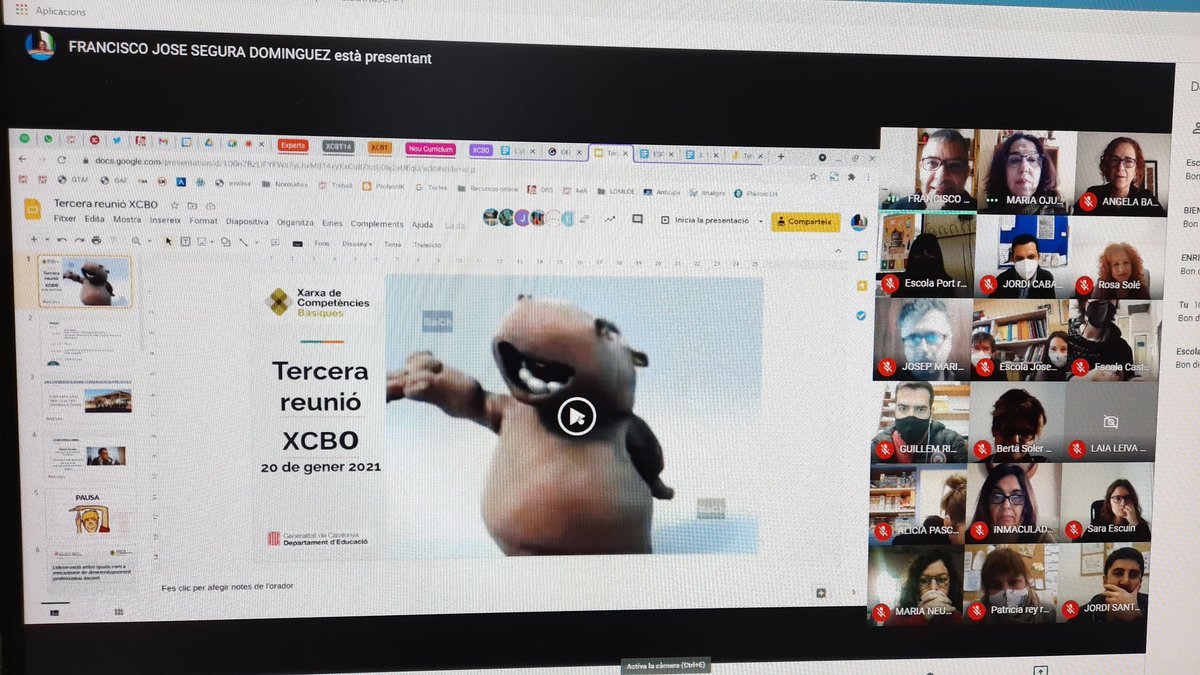Switch to the Experts tab group
The height and width of the screenshot is (675, 1200).
coord(293,146)
